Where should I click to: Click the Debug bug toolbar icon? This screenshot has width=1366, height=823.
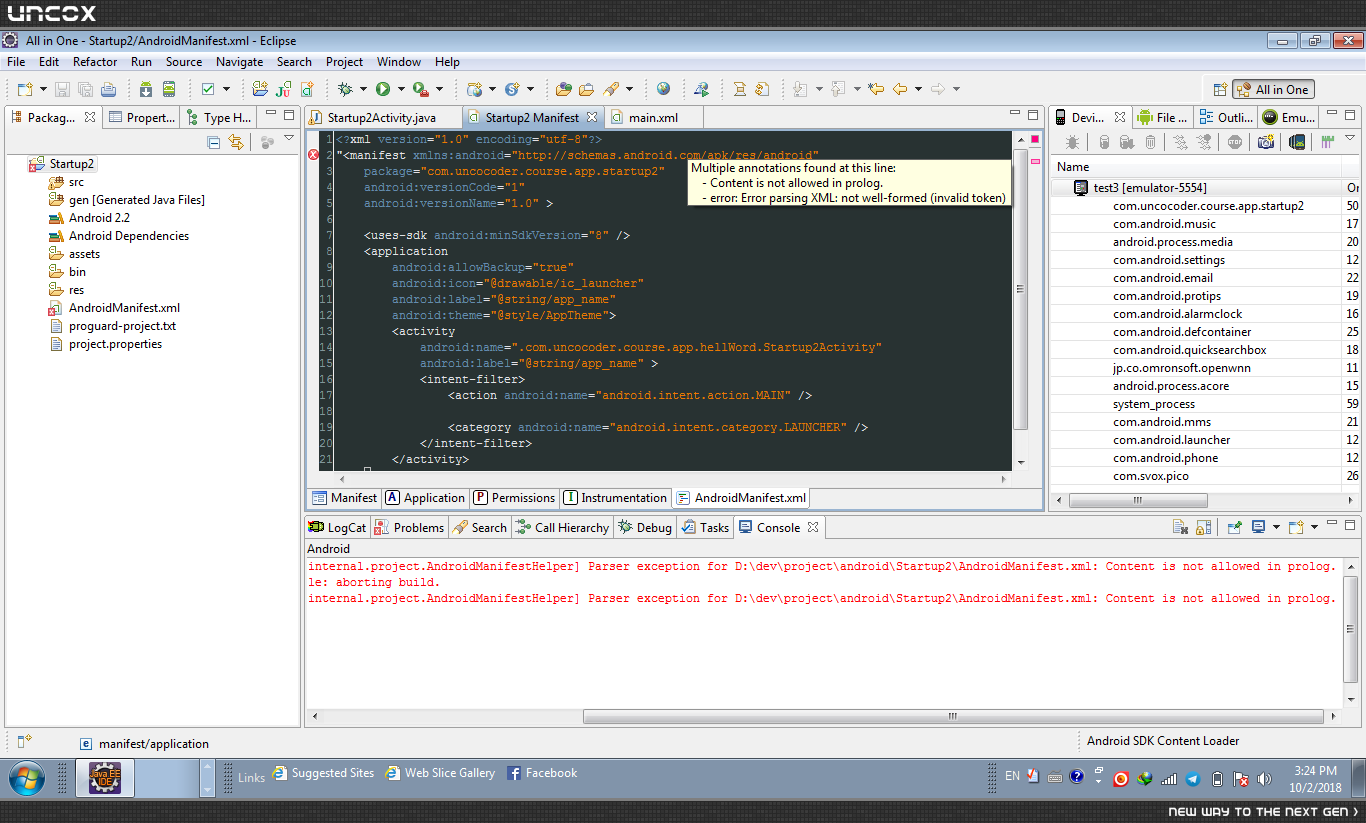pyautogui.click(x=345, y=89)
